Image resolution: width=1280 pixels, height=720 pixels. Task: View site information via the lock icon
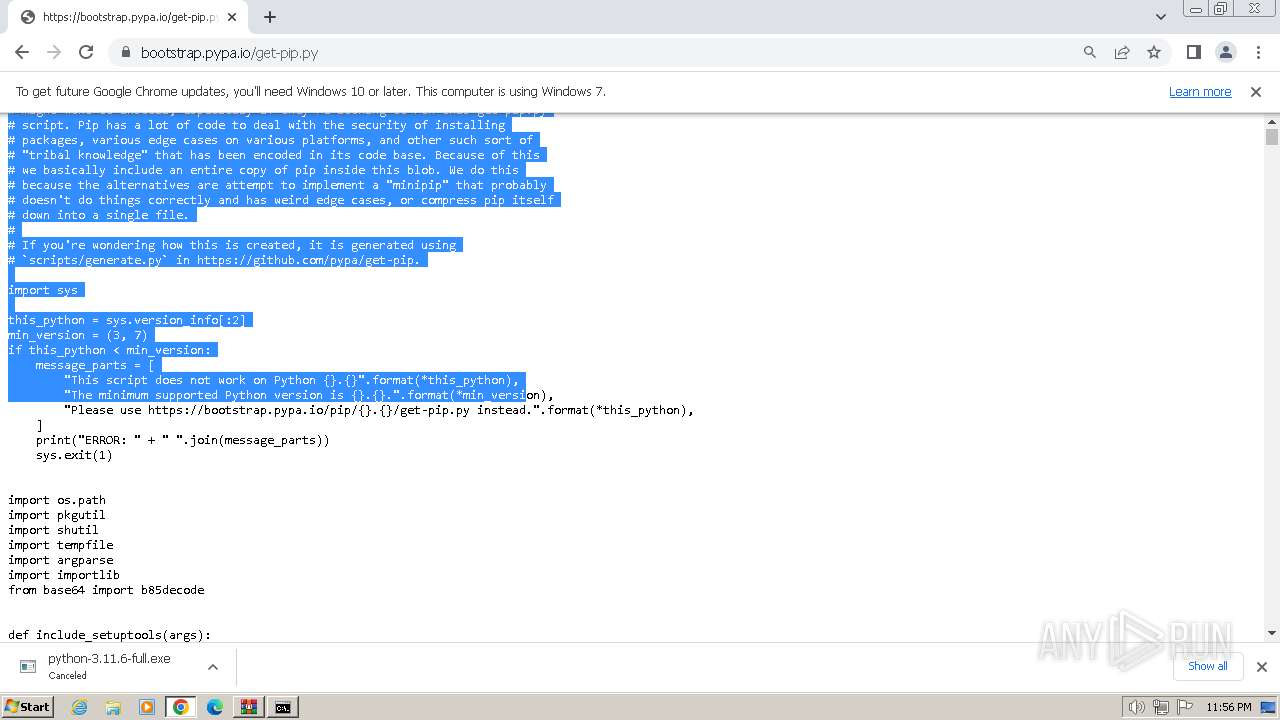[x=126, y=52]
